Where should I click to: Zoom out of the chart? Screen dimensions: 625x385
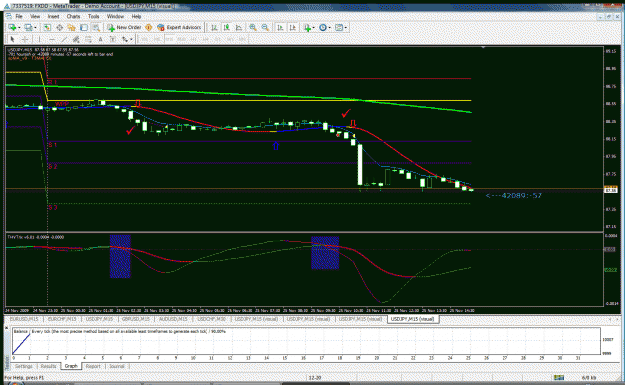(x=265, y=28)
